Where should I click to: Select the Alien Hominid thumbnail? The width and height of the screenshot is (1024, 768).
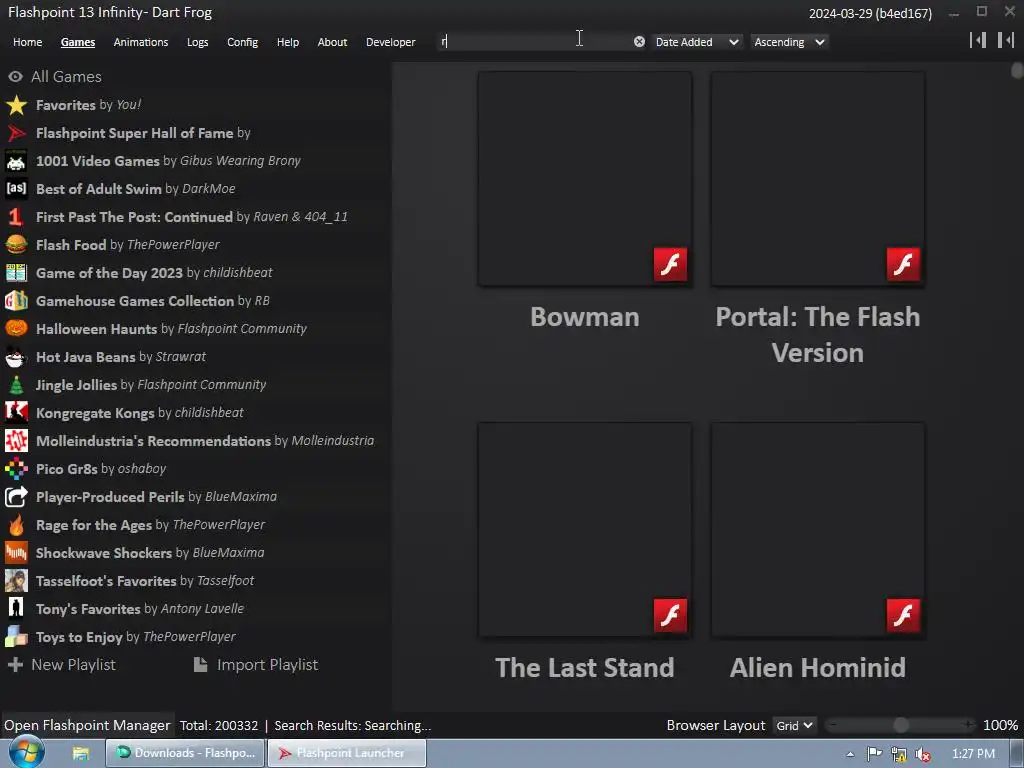point(818,530)
